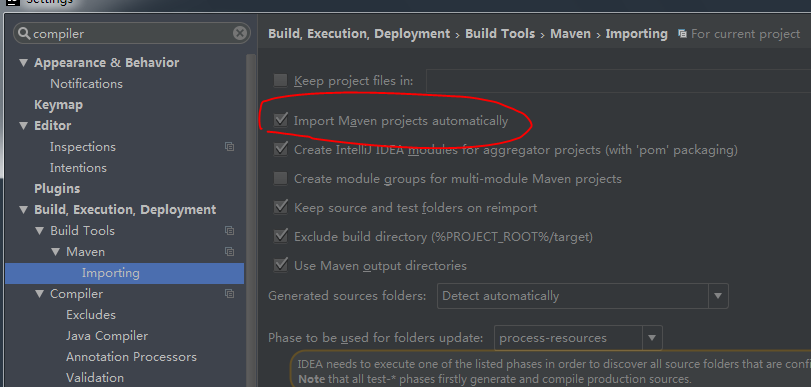Open the Generated sources folders dropdown
The height and width of the screenshot is (387, 811).
583,296
